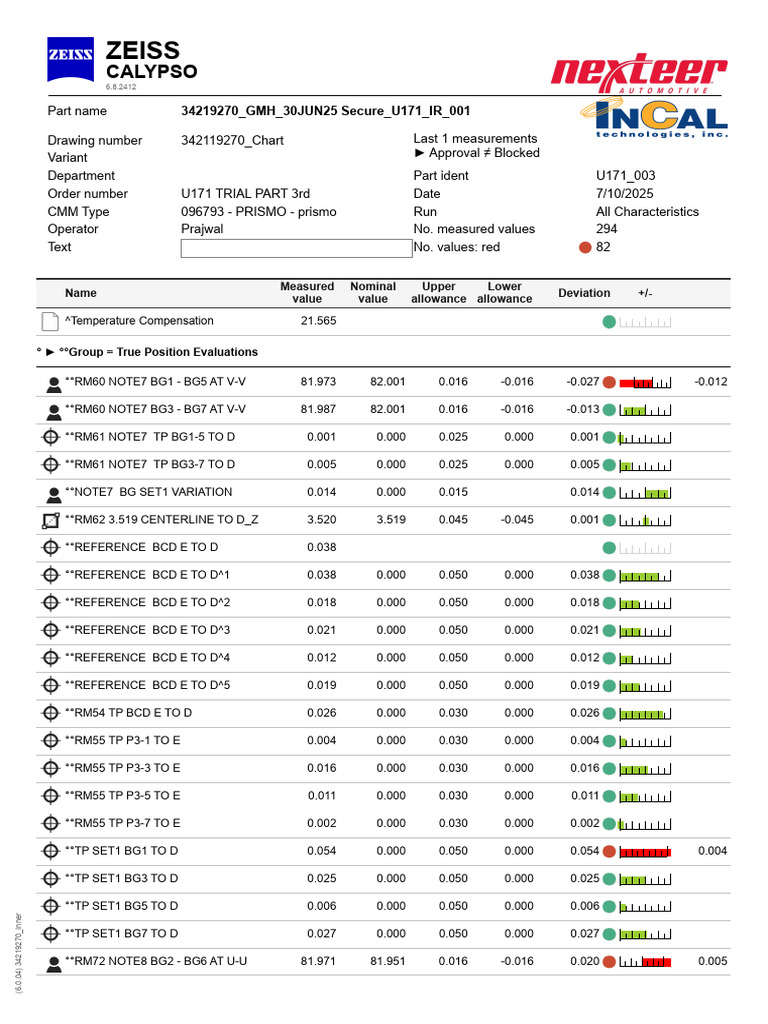Click the InCal technologies logo
This screenshot has width=768, height=1024.
[x=654, y=118]
